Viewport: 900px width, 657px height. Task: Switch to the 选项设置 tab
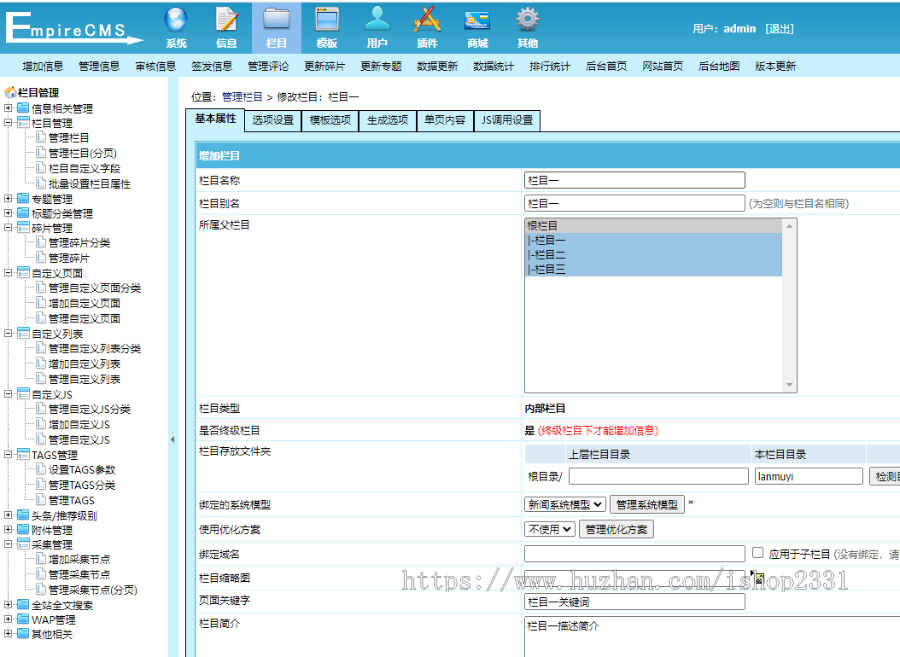(x=273, y=120)
